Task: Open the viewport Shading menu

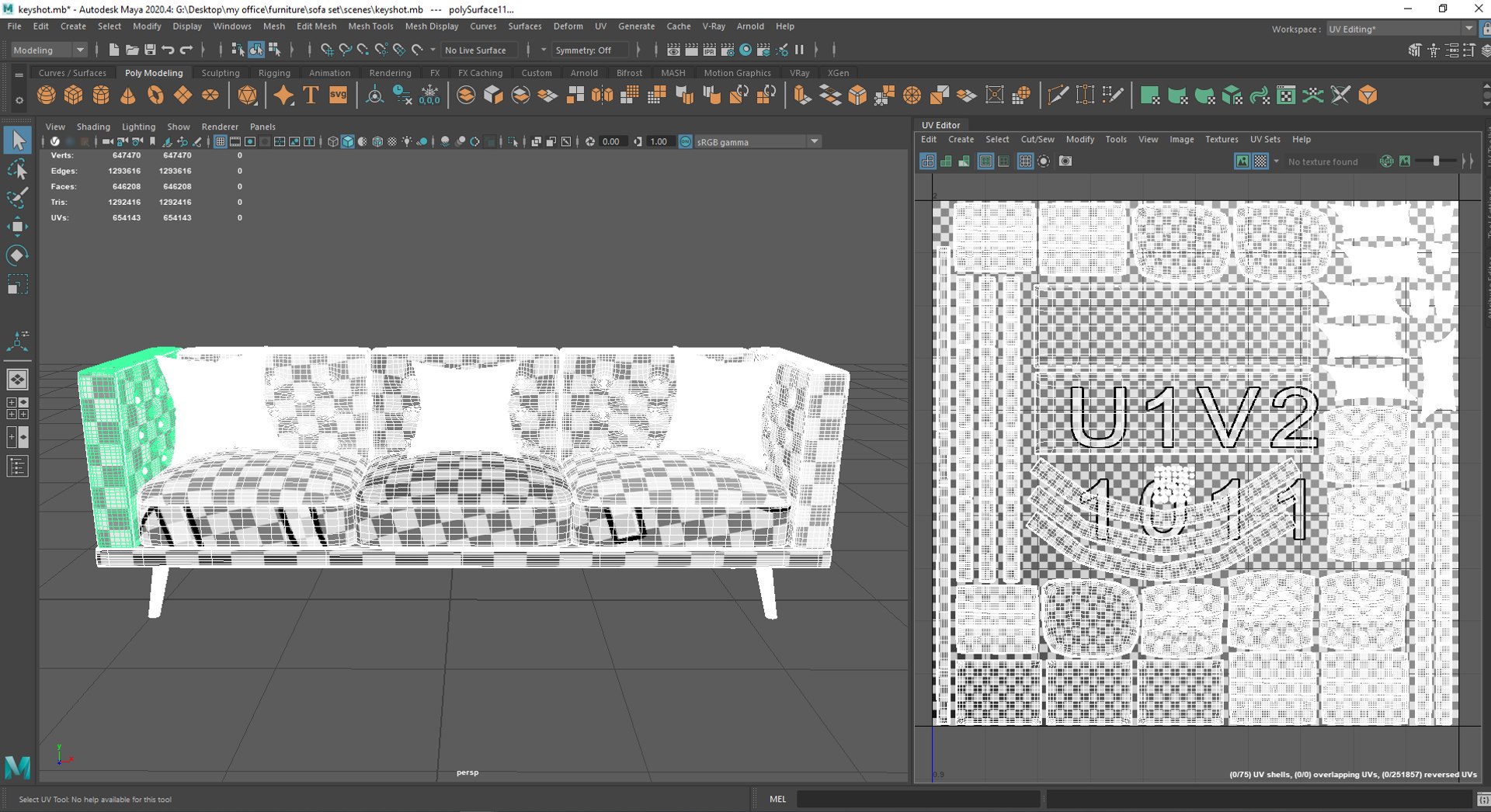Action: click(x=93, y=127)
